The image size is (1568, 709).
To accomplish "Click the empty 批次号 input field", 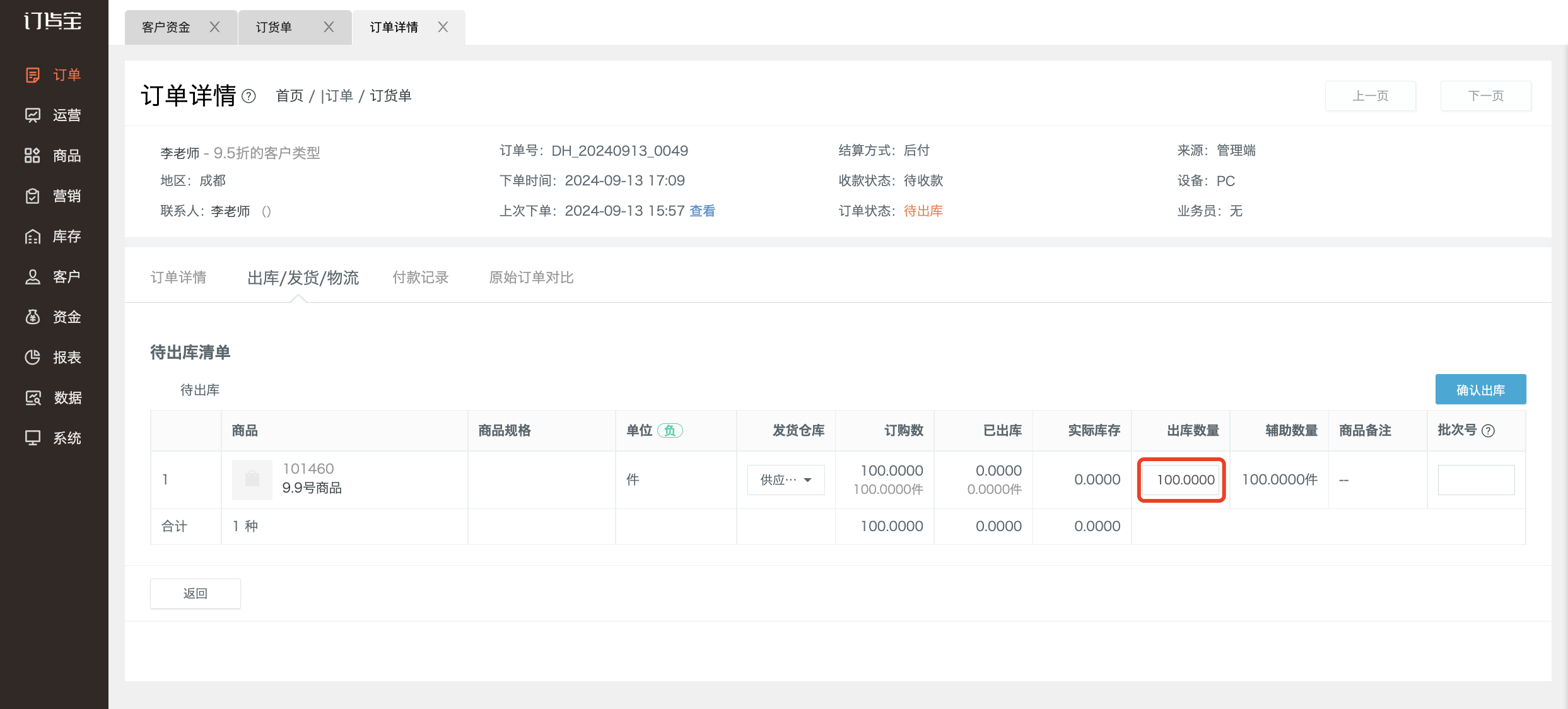I will pyautogui.click(x=1476, y=480).
